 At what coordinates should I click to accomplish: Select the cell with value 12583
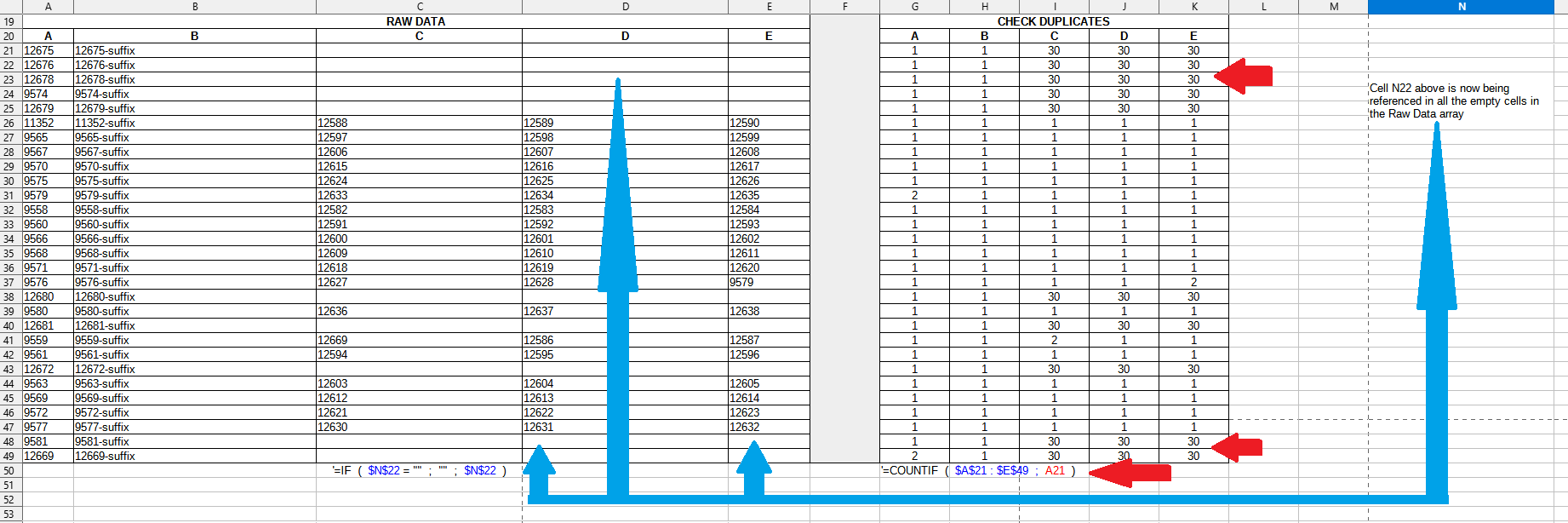(625, 210)
